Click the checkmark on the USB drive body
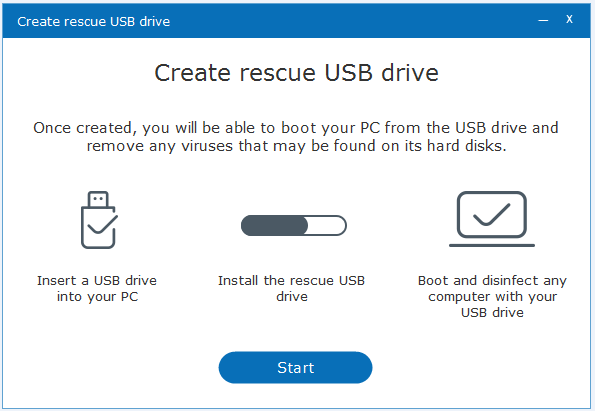Image resolution: width=595 pixels, height=411 pixels. point(102,224)
